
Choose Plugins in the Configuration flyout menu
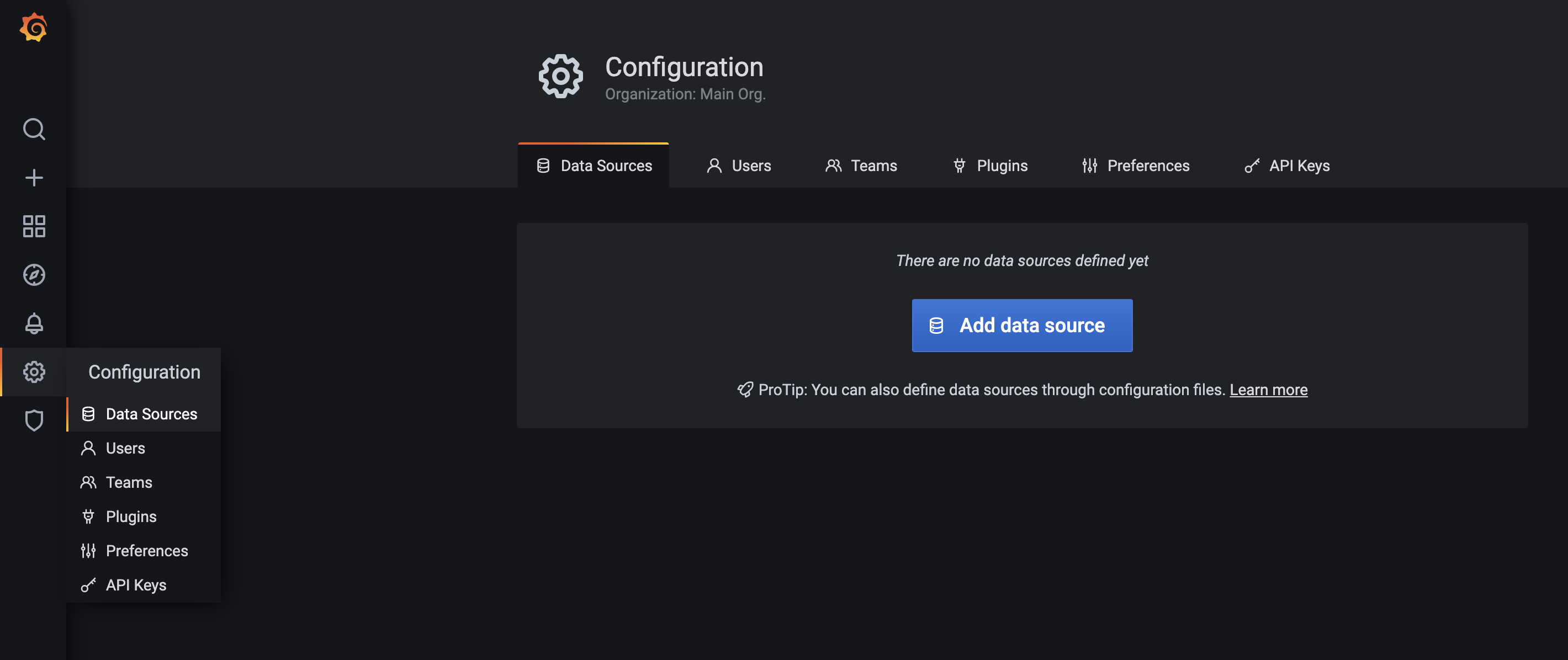coord(131,517)
